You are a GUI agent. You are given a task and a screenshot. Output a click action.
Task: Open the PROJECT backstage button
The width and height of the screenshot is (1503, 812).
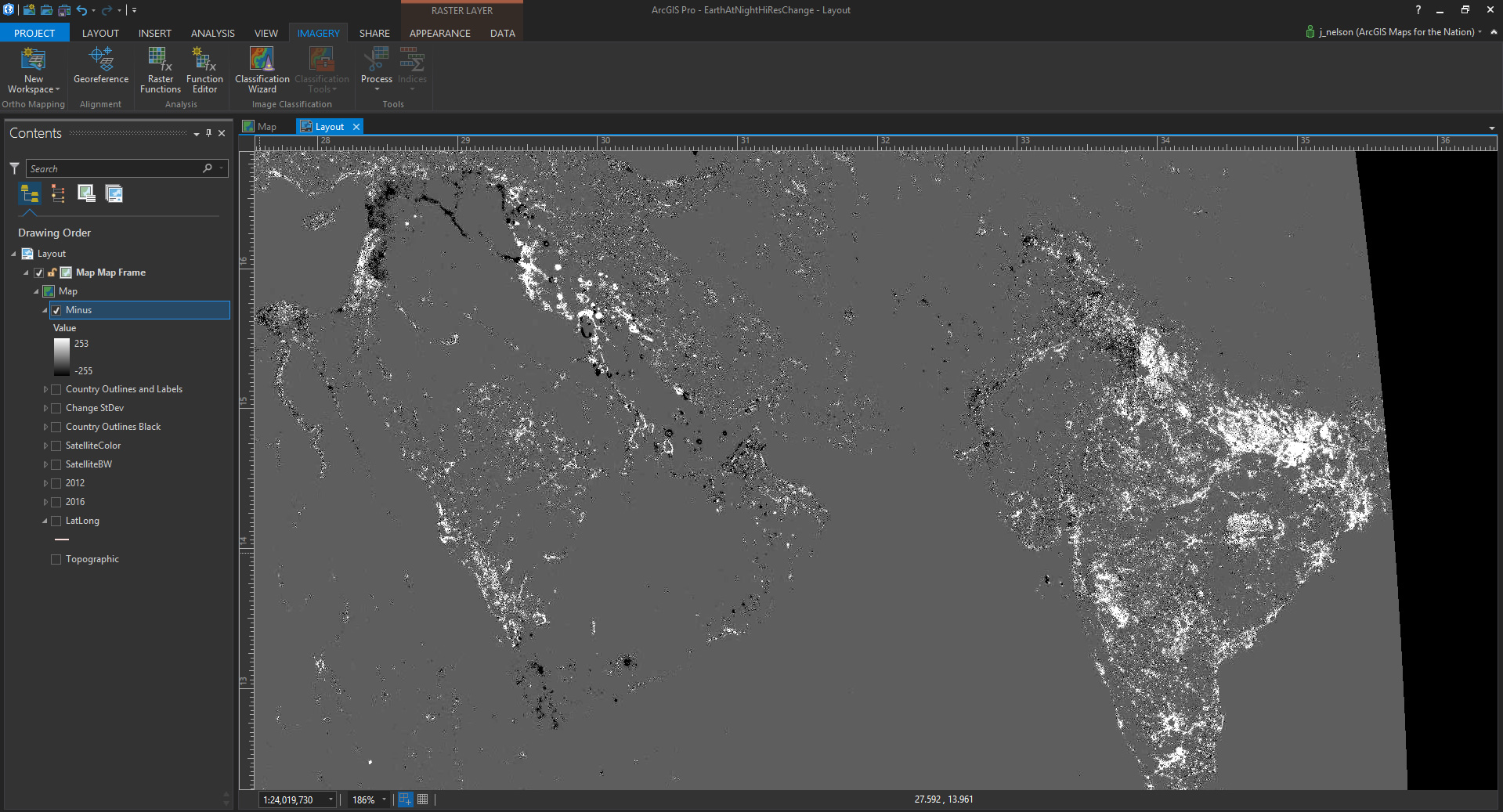coord(34,33)
